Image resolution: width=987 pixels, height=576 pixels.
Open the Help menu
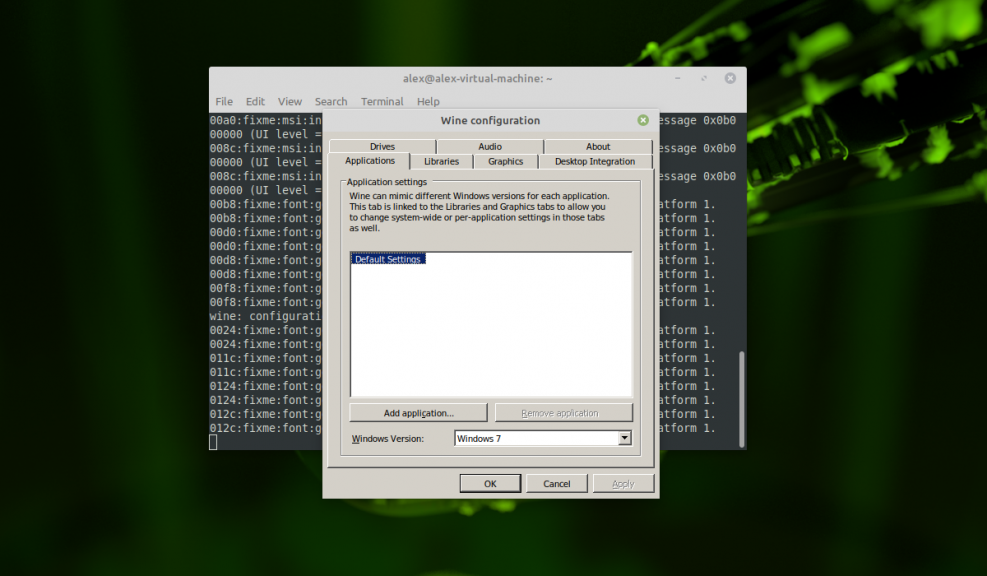pyautogui.click(x=428, y=101)
